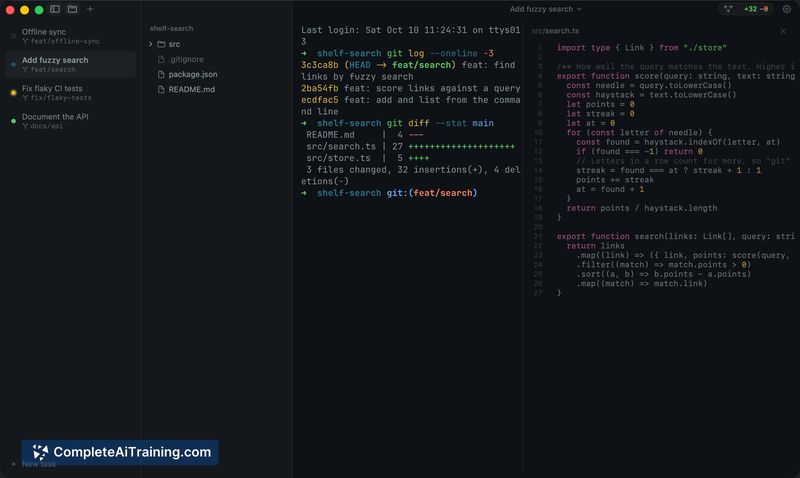Image resolution: width=800 pixels, height=478 pixels.
Task: Select the Document the API task
Action: pos(70,121)
